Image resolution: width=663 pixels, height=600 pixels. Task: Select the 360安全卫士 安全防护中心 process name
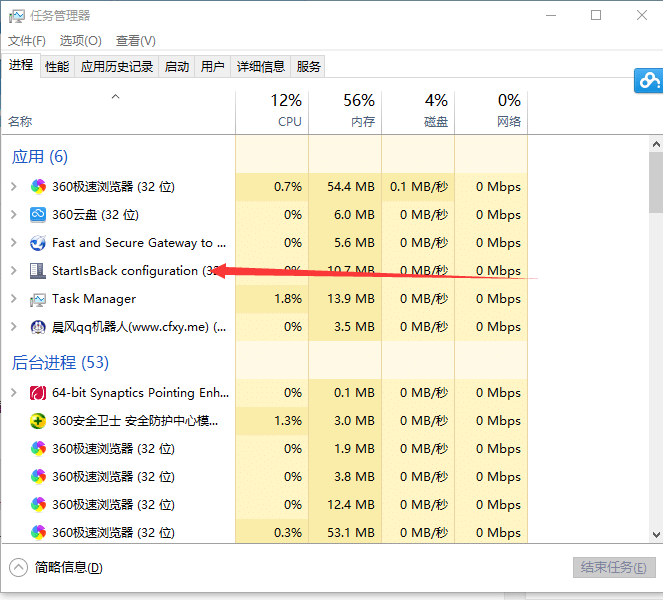(x=135, y=421)
